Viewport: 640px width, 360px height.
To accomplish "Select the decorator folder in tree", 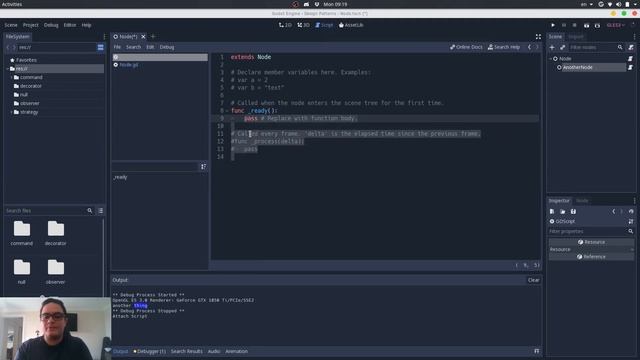I will [31, 86].
